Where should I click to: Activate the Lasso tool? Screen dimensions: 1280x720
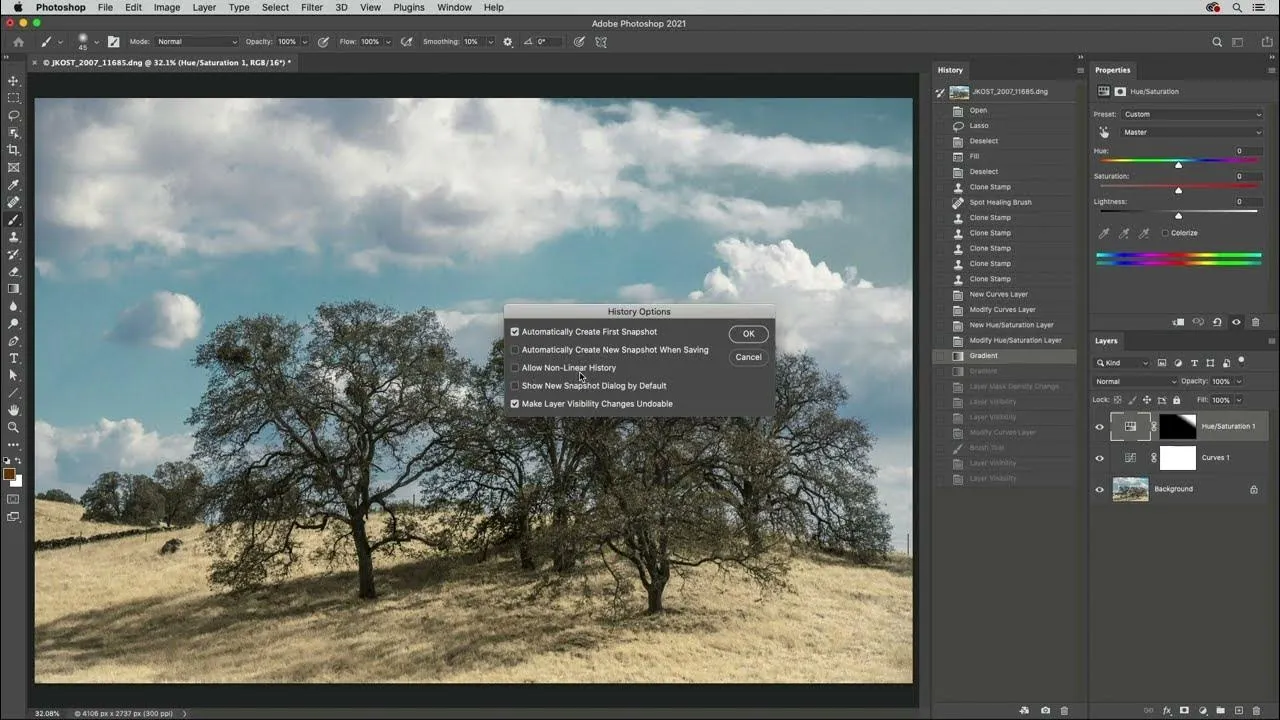pyautogui.click(x=14, y=115)
